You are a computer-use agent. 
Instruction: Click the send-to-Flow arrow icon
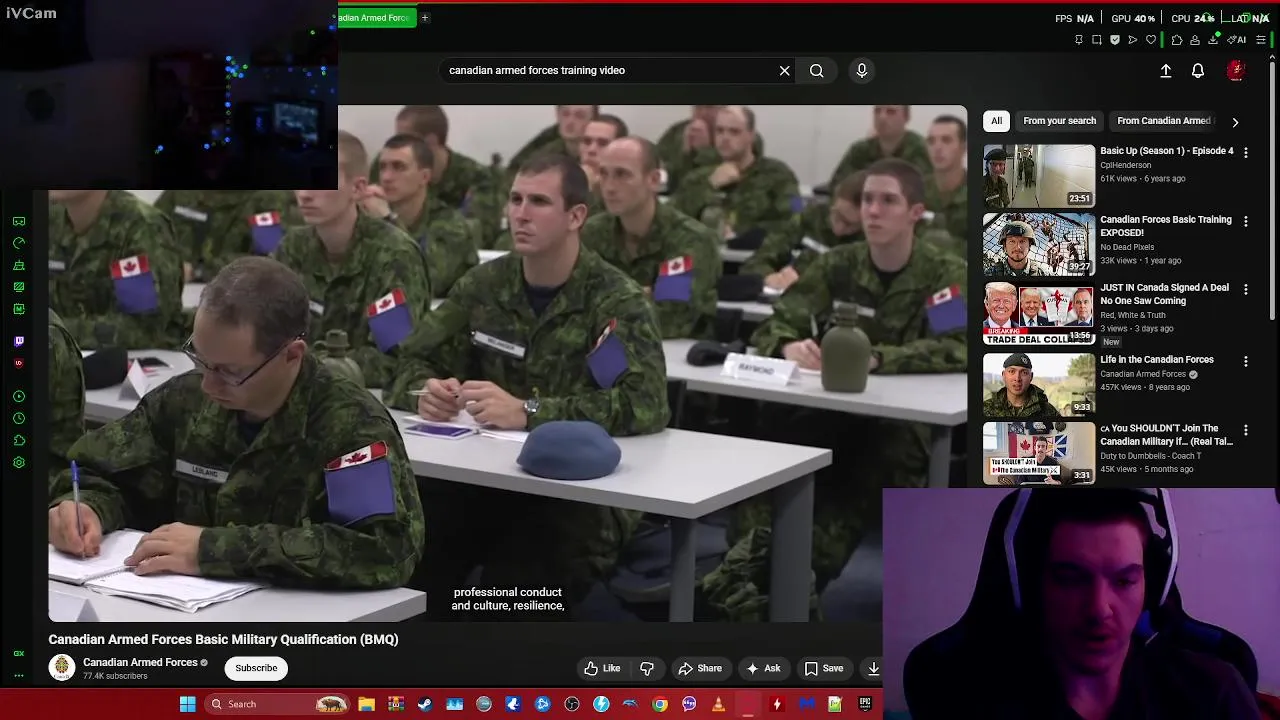pyautogui.click(x=1133, y=40)
